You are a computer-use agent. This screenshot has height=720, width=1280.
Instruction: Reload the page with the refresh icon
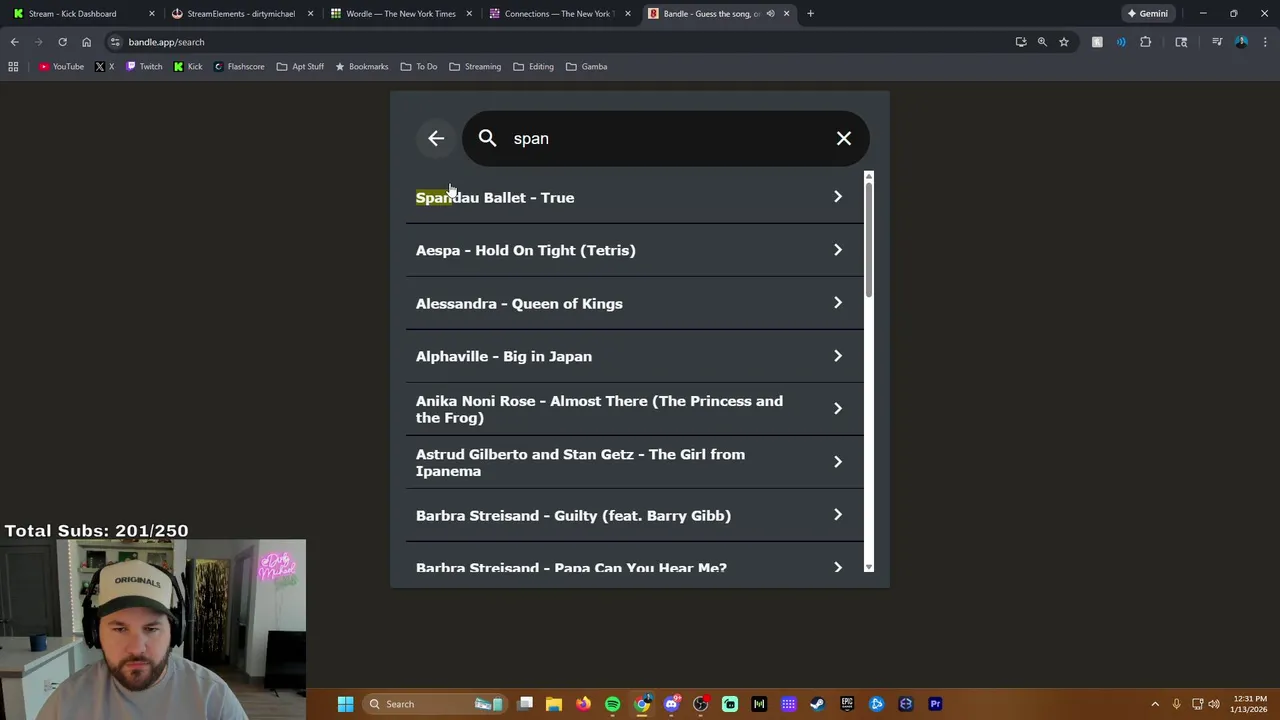(62, 42)
